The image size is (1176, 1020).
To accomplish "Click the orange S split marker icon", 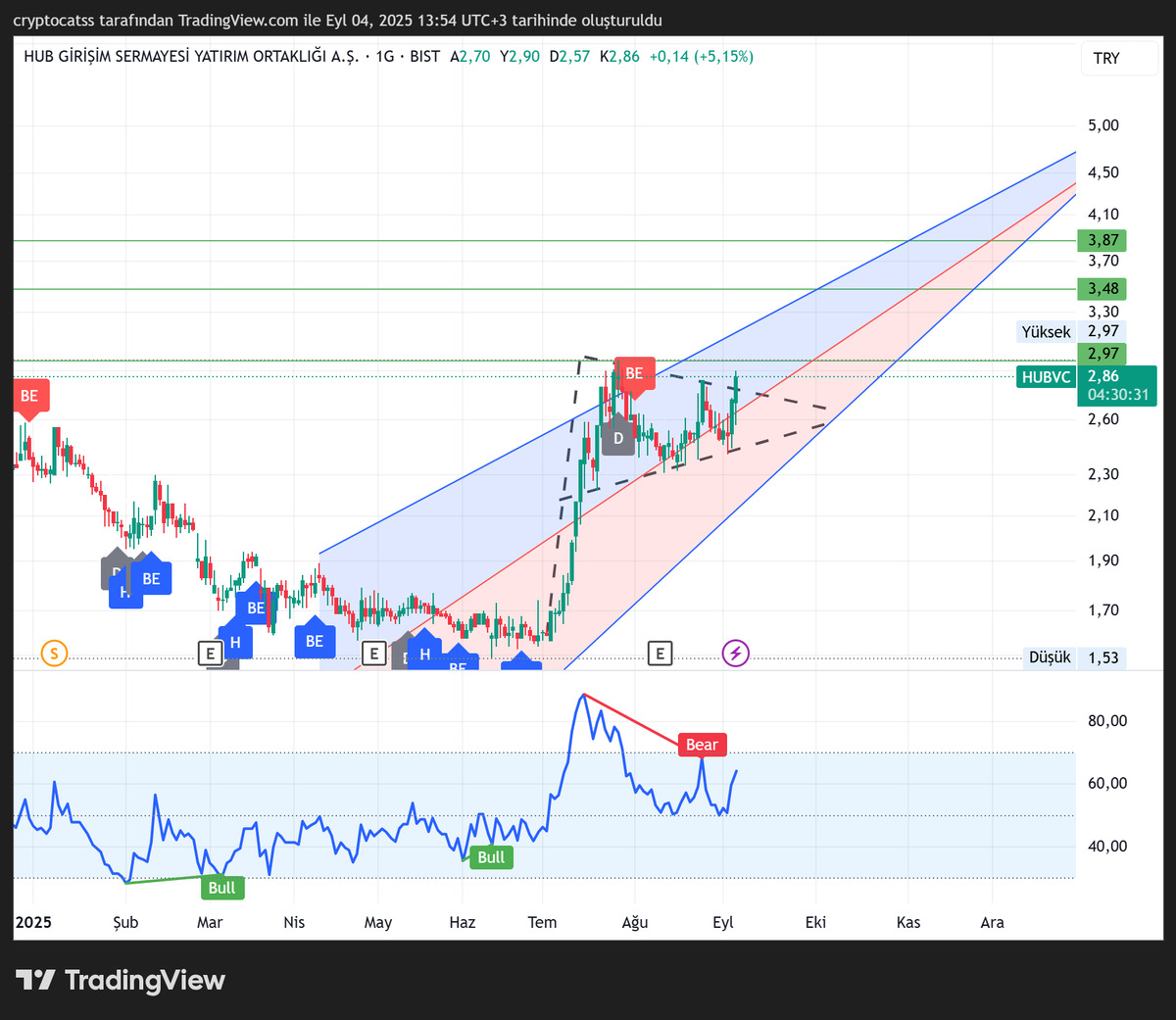I will pyautogui.click(x=54, y=653).
